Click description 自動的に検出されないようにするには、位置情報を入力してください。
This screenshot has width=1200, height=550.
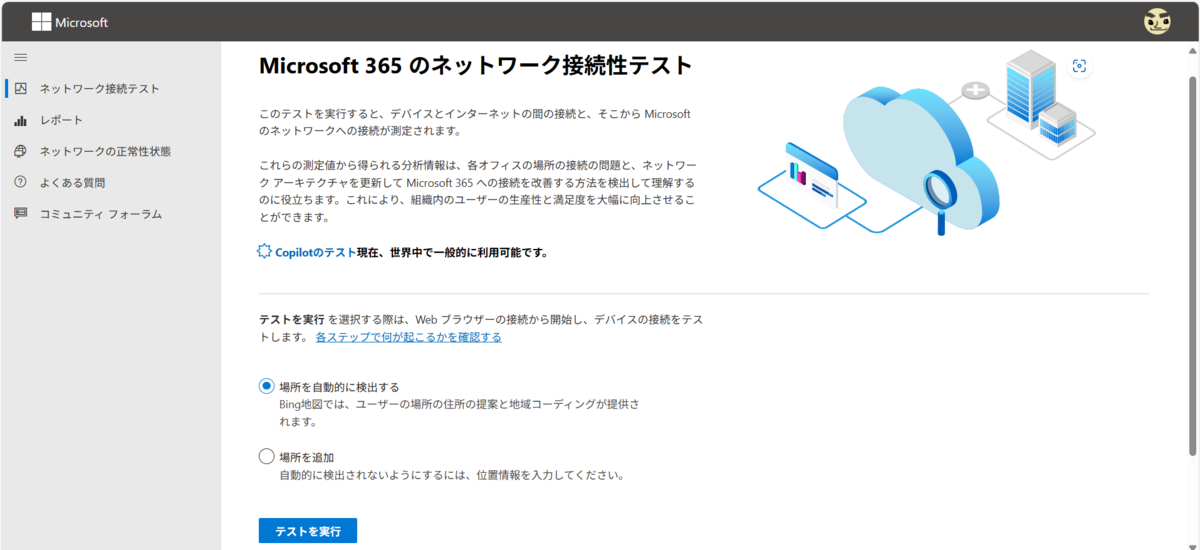(x=452, y=475)
